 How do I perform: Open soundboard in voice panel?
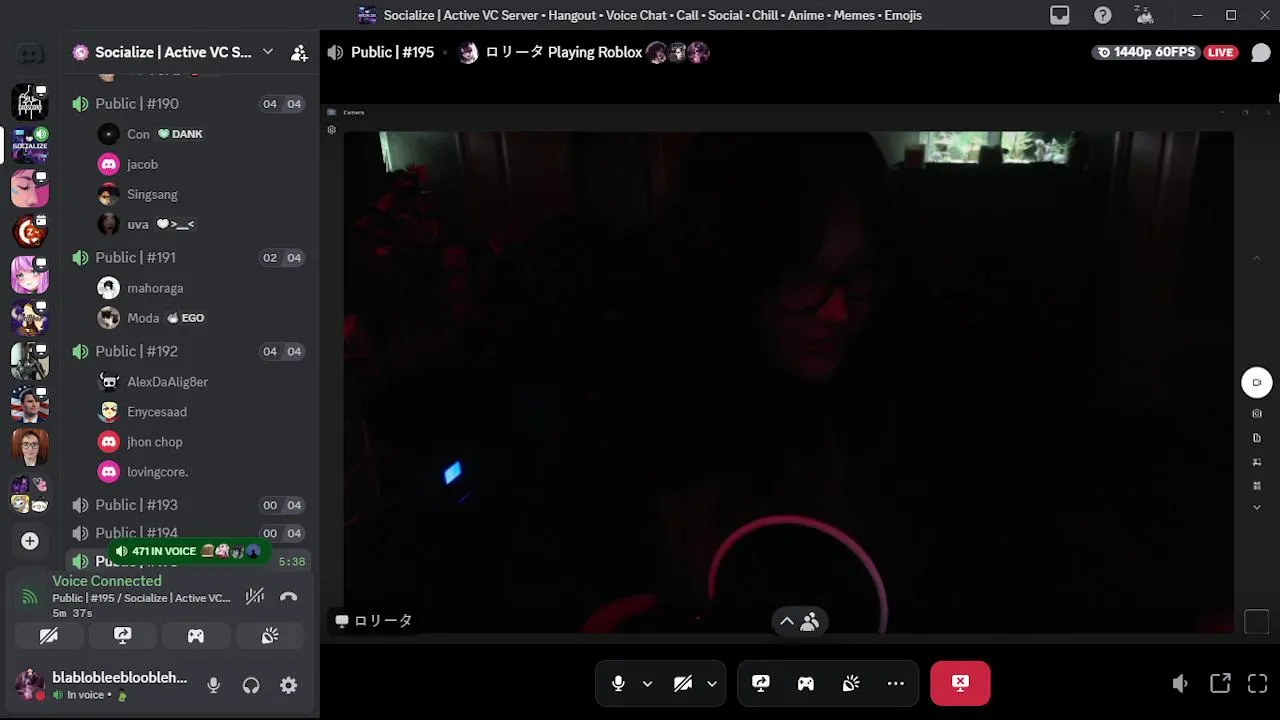270,635
